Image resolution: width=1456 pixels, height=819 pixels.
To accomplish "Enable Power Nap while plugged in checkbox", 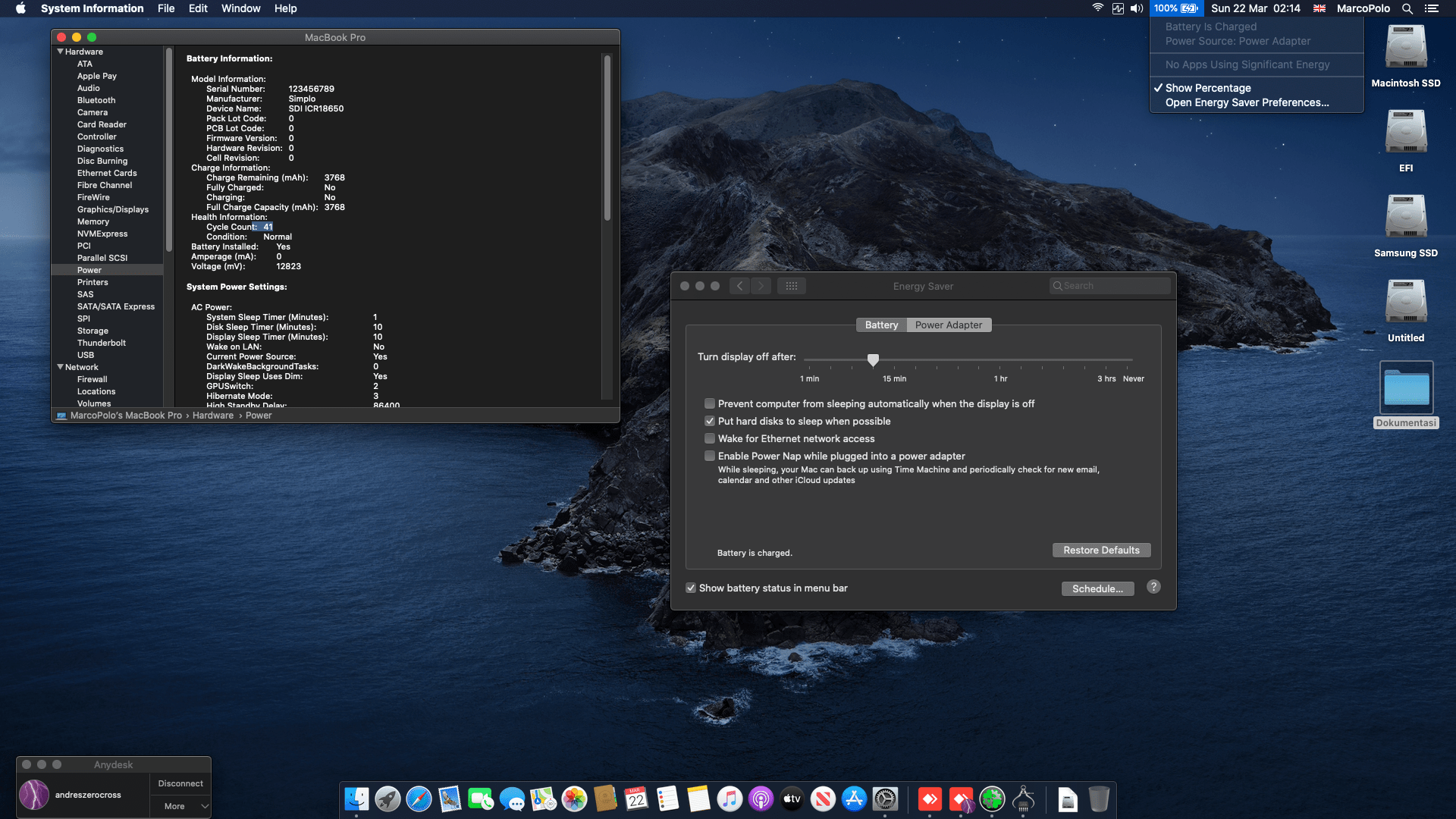I will pos(710,456).
